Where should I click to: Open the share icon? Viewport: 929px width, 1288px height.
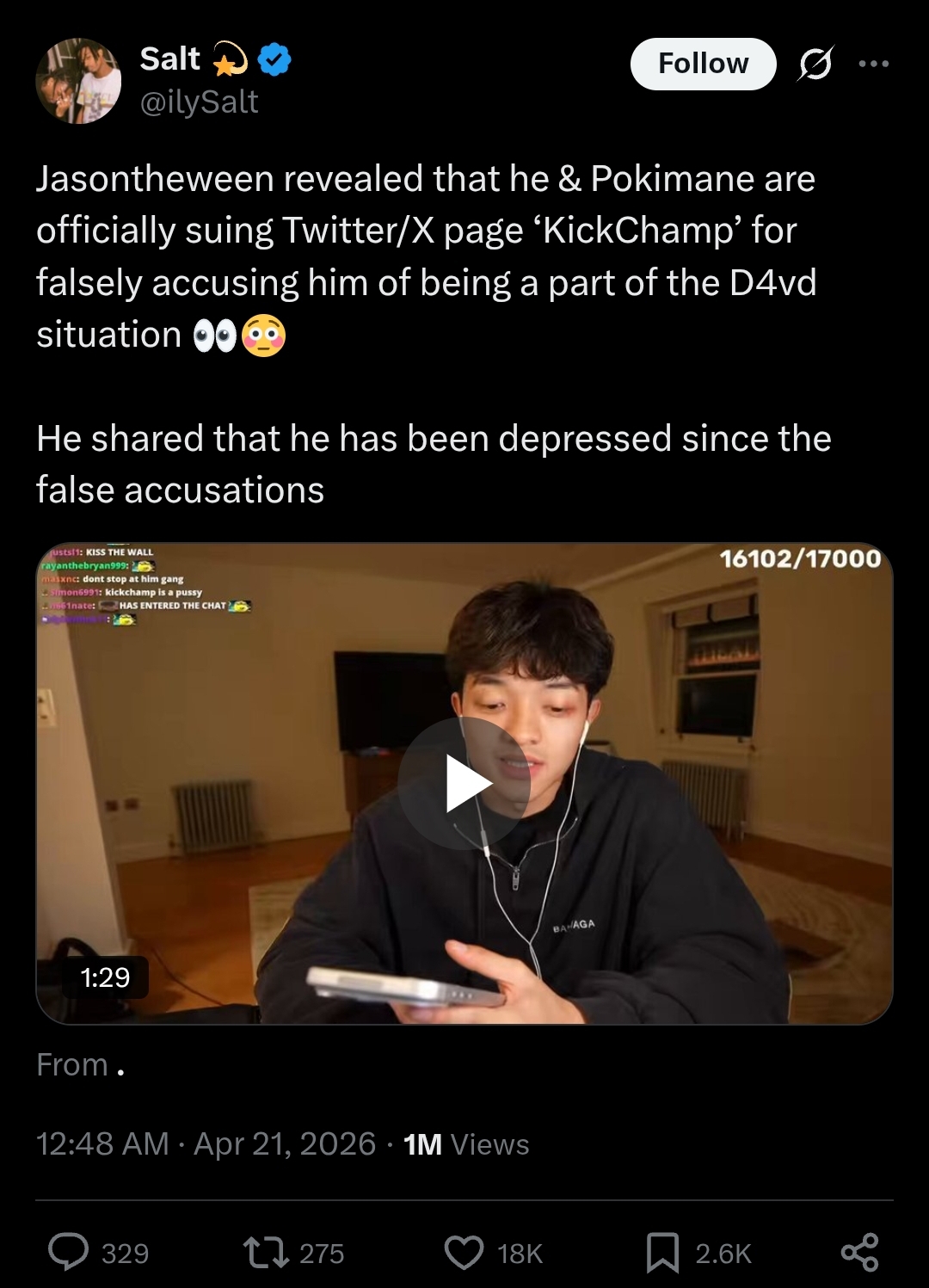coord(859,1252)
